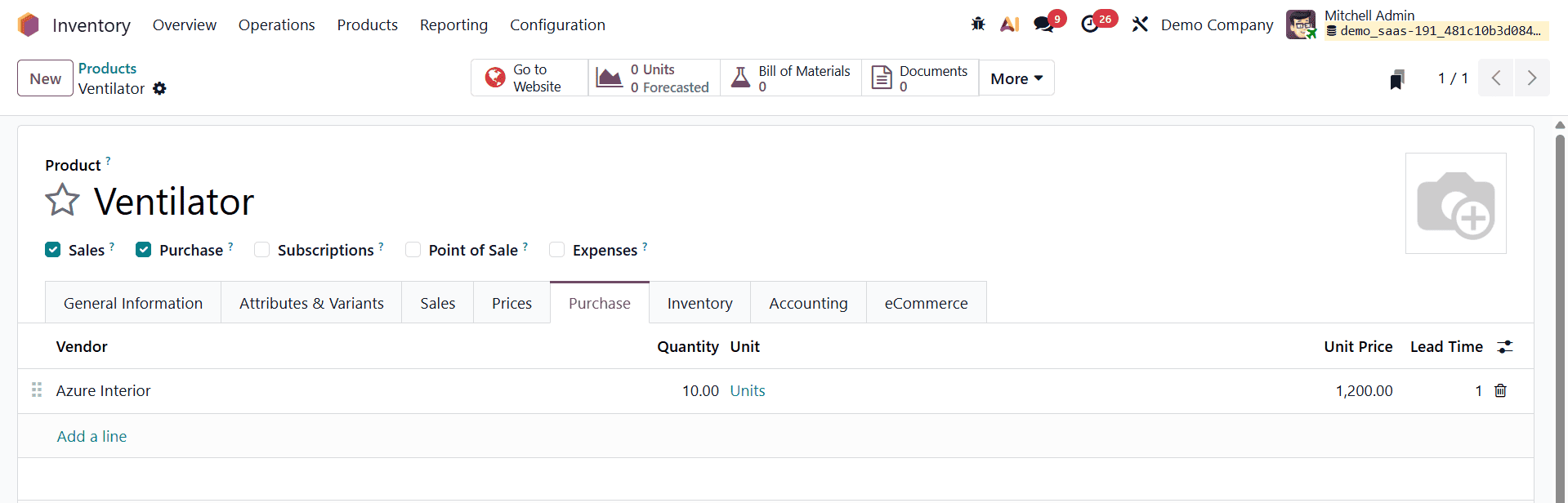Switch to Attributes & Variants tab
Screen dimensions: 1568x503
(311, 303)
